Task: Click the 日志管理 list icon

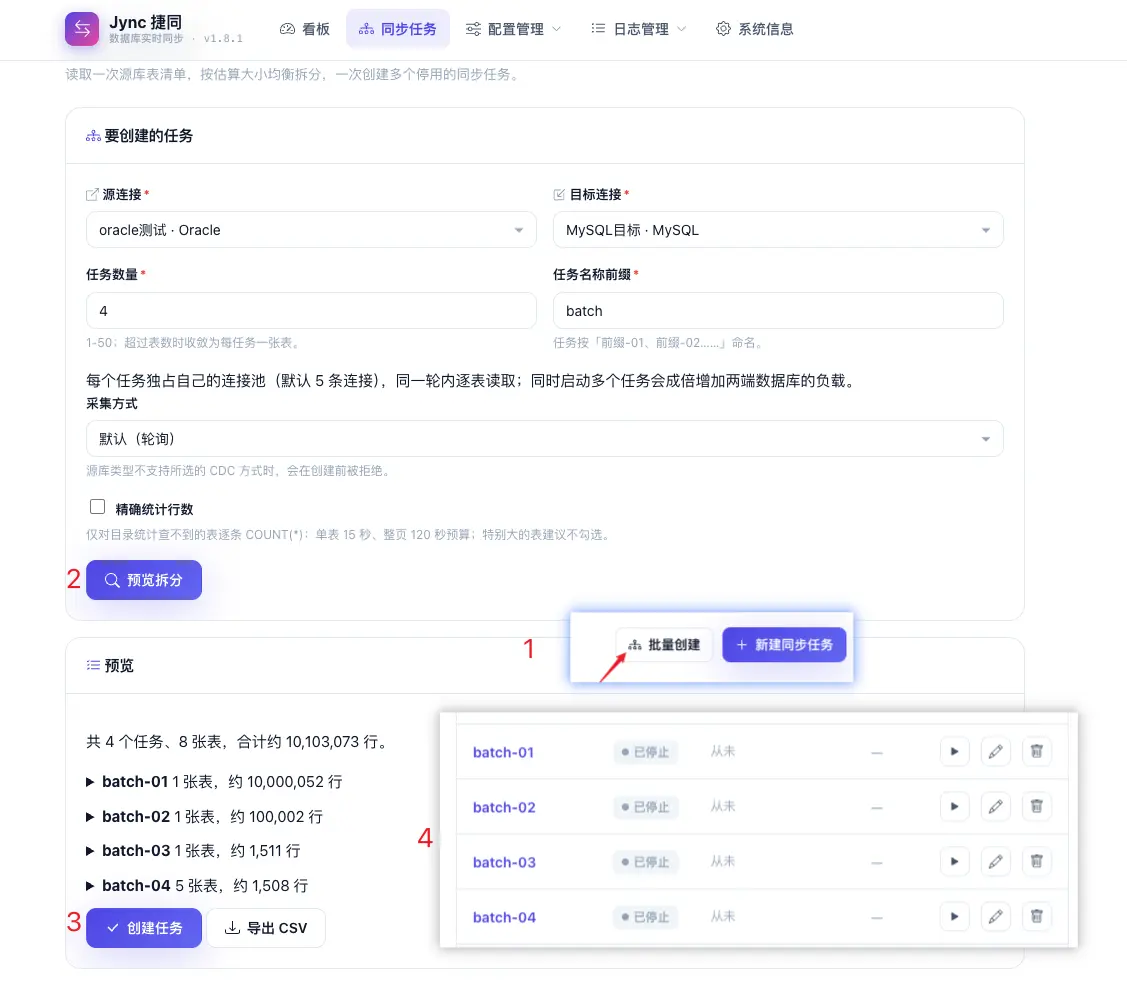Action: tap(598, 29)
